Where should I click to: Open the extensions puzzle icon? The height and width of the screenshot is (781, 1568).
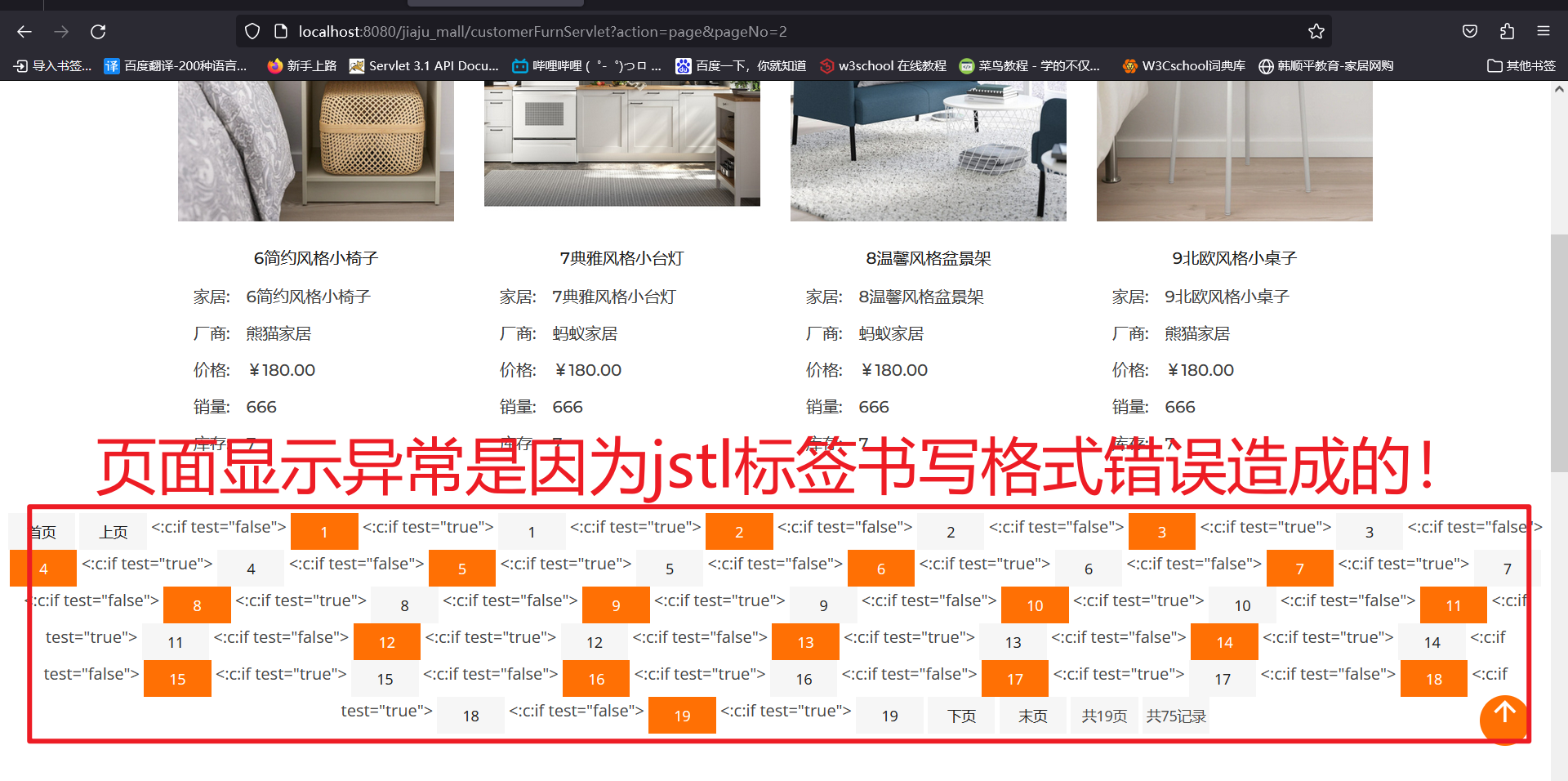pos(1507,32)
